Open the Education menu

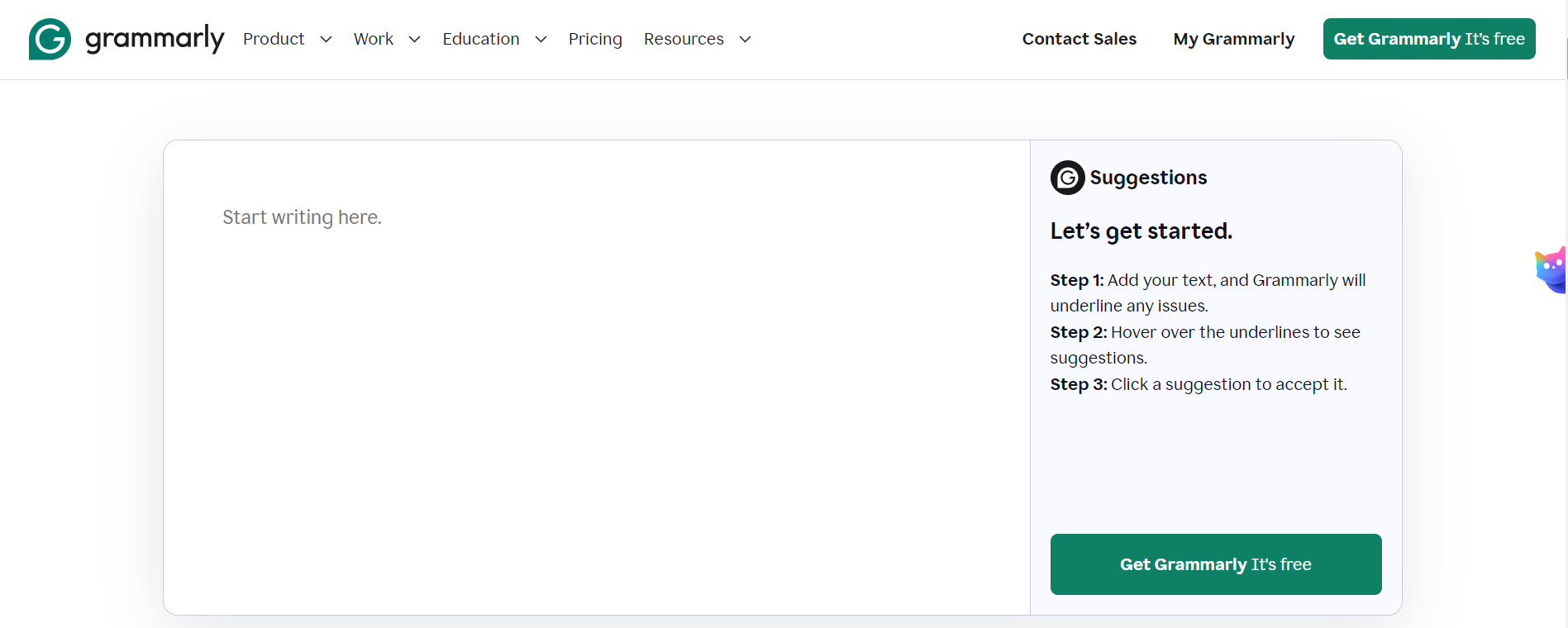pos(481,39)
